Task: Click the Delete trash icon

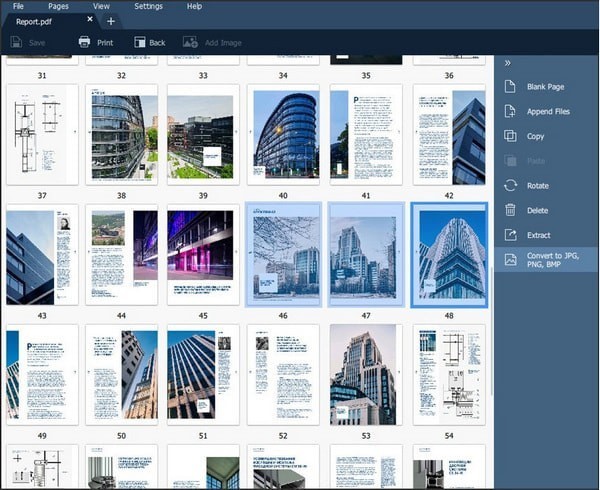Action: (x=510, y=210)
